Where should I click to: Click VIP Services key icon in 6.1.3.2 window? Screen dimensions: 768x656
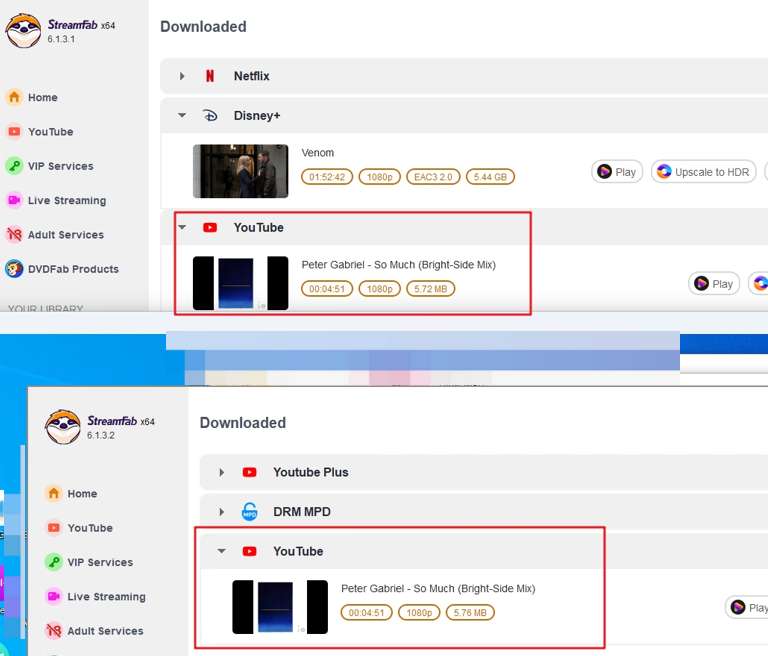pyautogui.click(x=54, y=561)
